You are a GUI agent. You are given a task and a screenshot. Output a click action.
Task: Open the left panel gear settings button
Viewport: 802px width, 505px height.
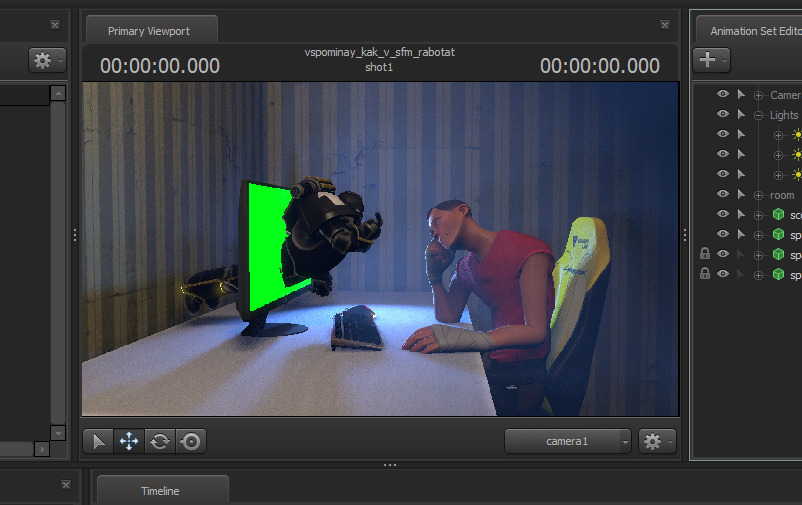coord(47,60)
